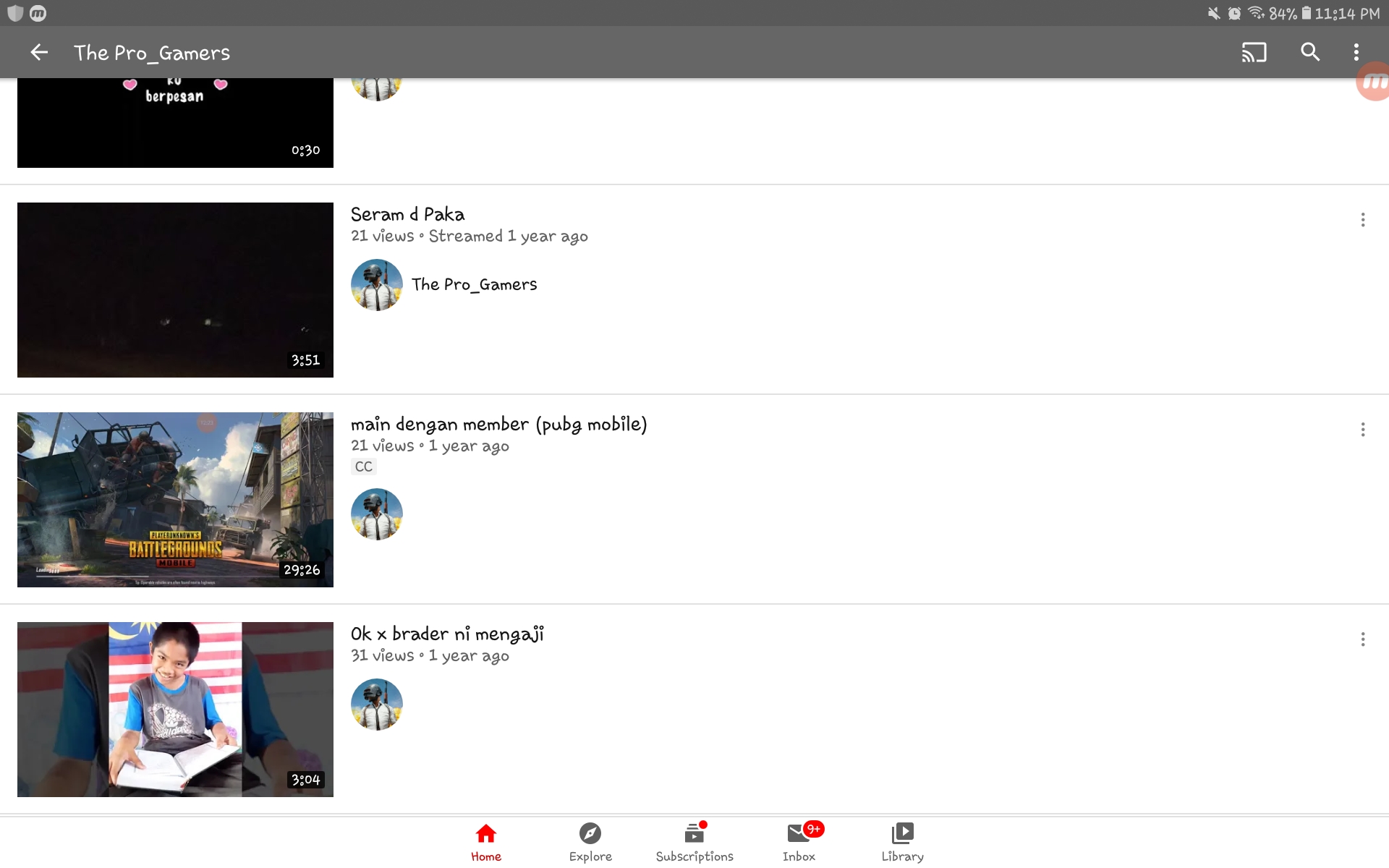Tap the CC closed captions badge

(364, 467)
